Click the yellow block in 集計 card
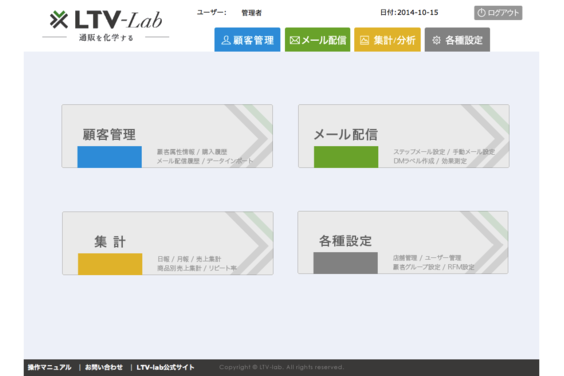This screenshot has width=564, height=376. (110, 264)
